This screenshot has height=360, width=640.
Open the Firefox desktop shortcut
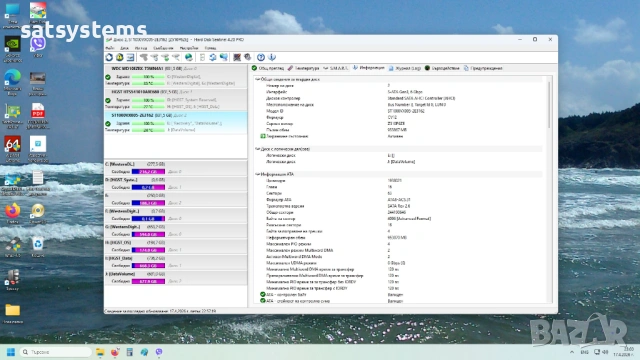(x=13, y=213)
